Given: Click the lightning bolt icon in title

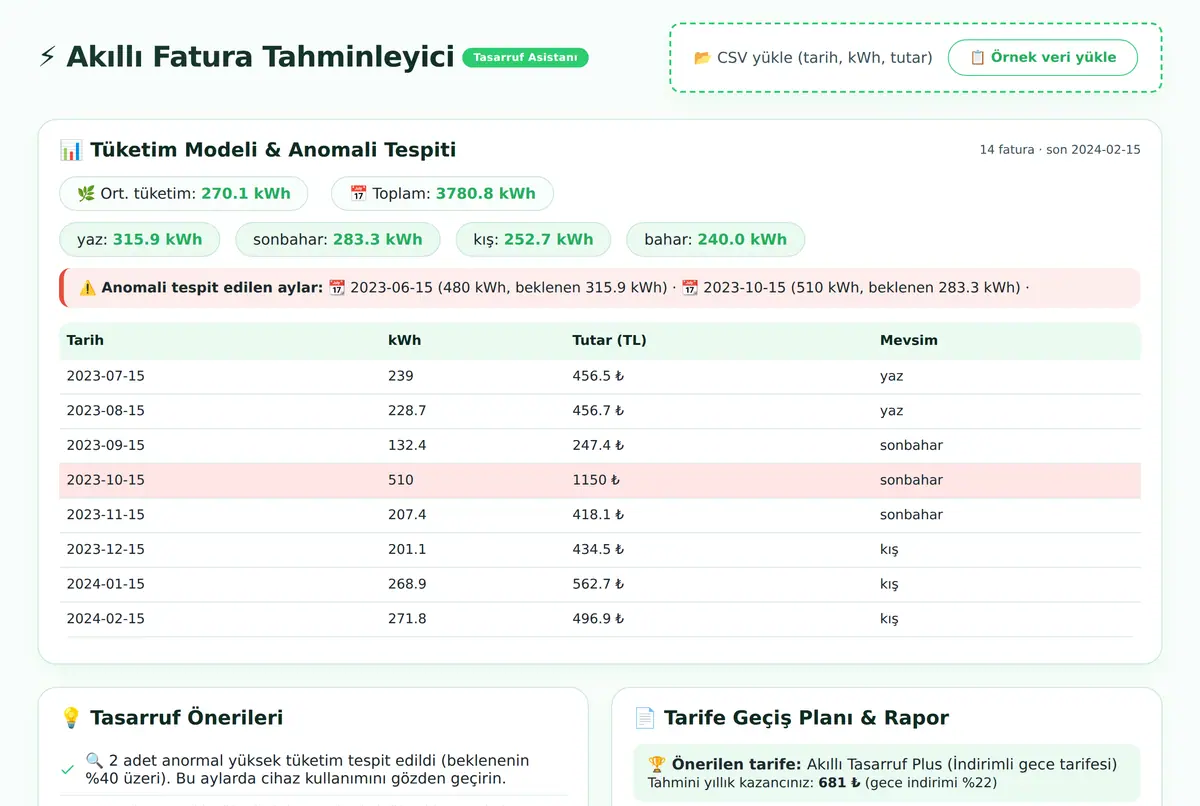Looking at the screenshot, I should (47, 57).
